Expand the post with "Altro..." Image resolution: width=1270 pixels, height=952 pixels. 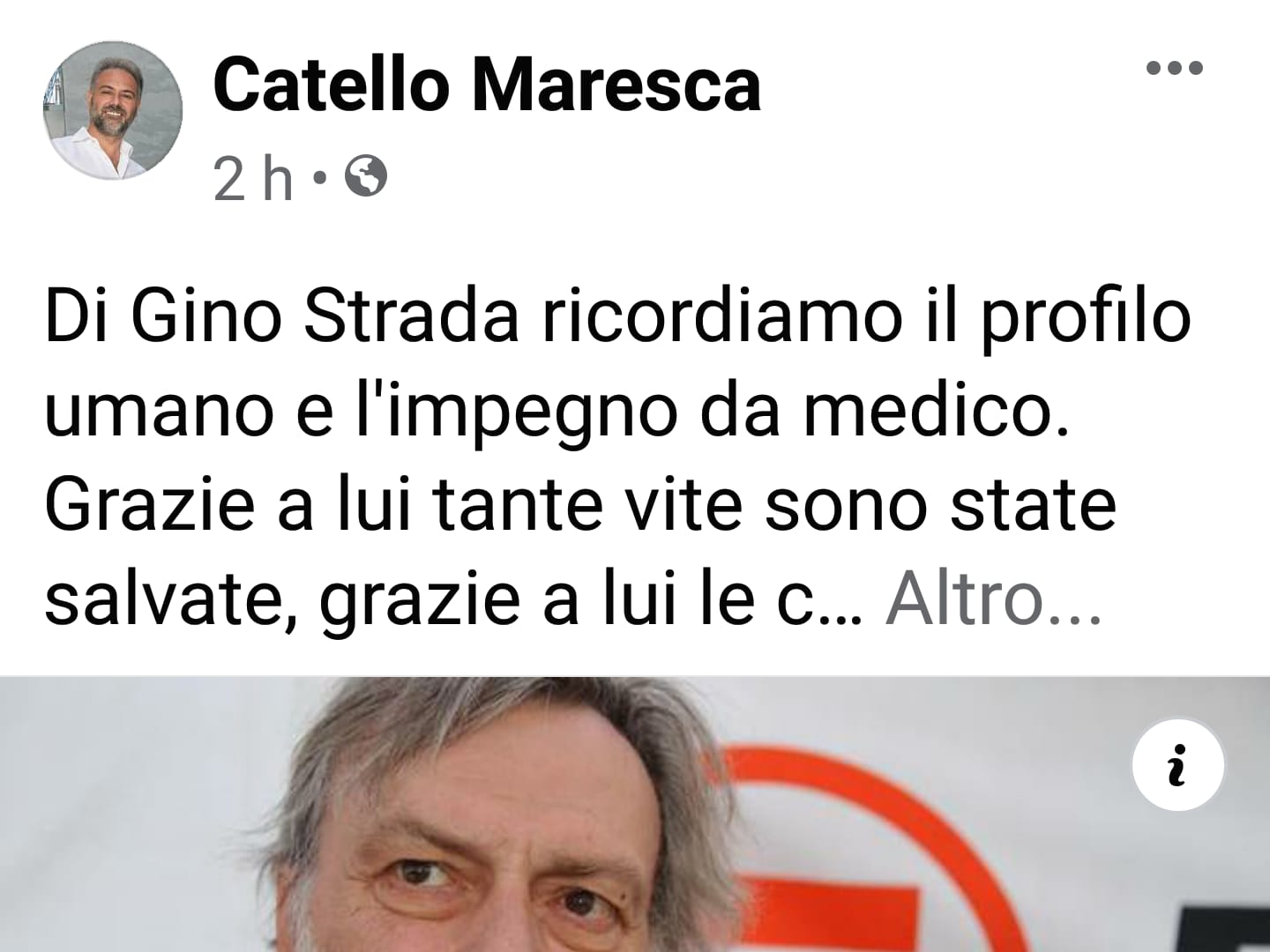pyautogui.click(x=994, y=600)
